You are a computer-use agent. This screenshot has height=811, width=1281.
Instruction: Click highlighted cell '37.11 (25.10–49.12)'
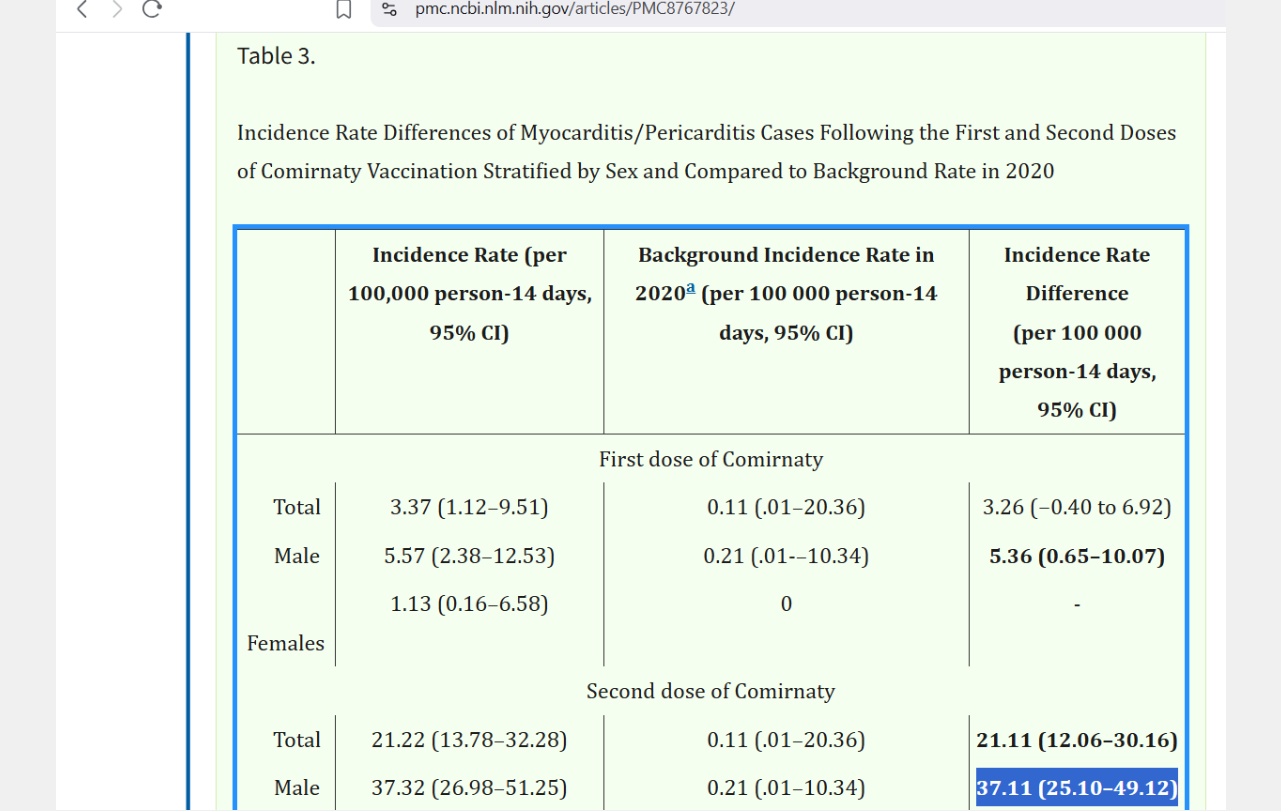1077,788
